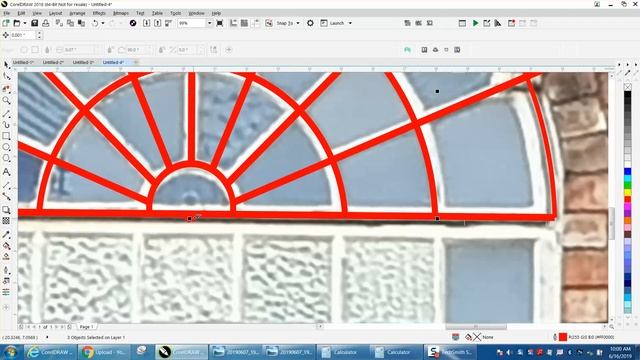
Task: Click the Import icon
Action: (147, 23)
